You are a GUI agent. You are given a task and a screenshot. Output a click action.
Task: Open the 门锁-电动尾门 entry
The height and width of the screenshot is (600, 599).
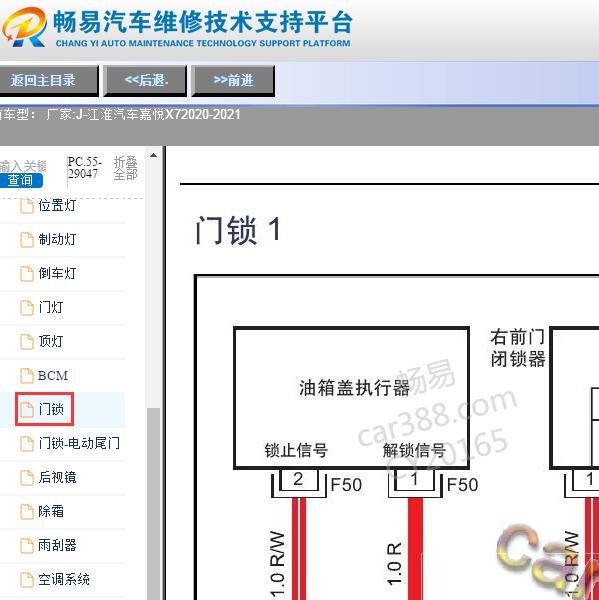pos(79,443)
